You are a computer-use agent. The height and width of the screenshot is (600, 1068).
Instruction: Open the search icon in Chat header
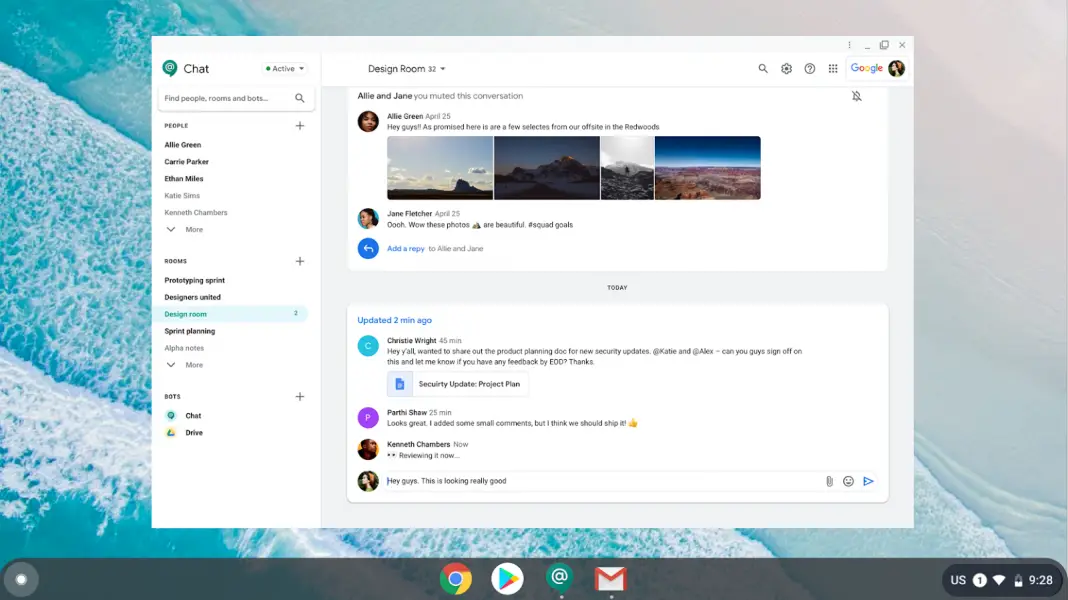(x=763, y=68)
